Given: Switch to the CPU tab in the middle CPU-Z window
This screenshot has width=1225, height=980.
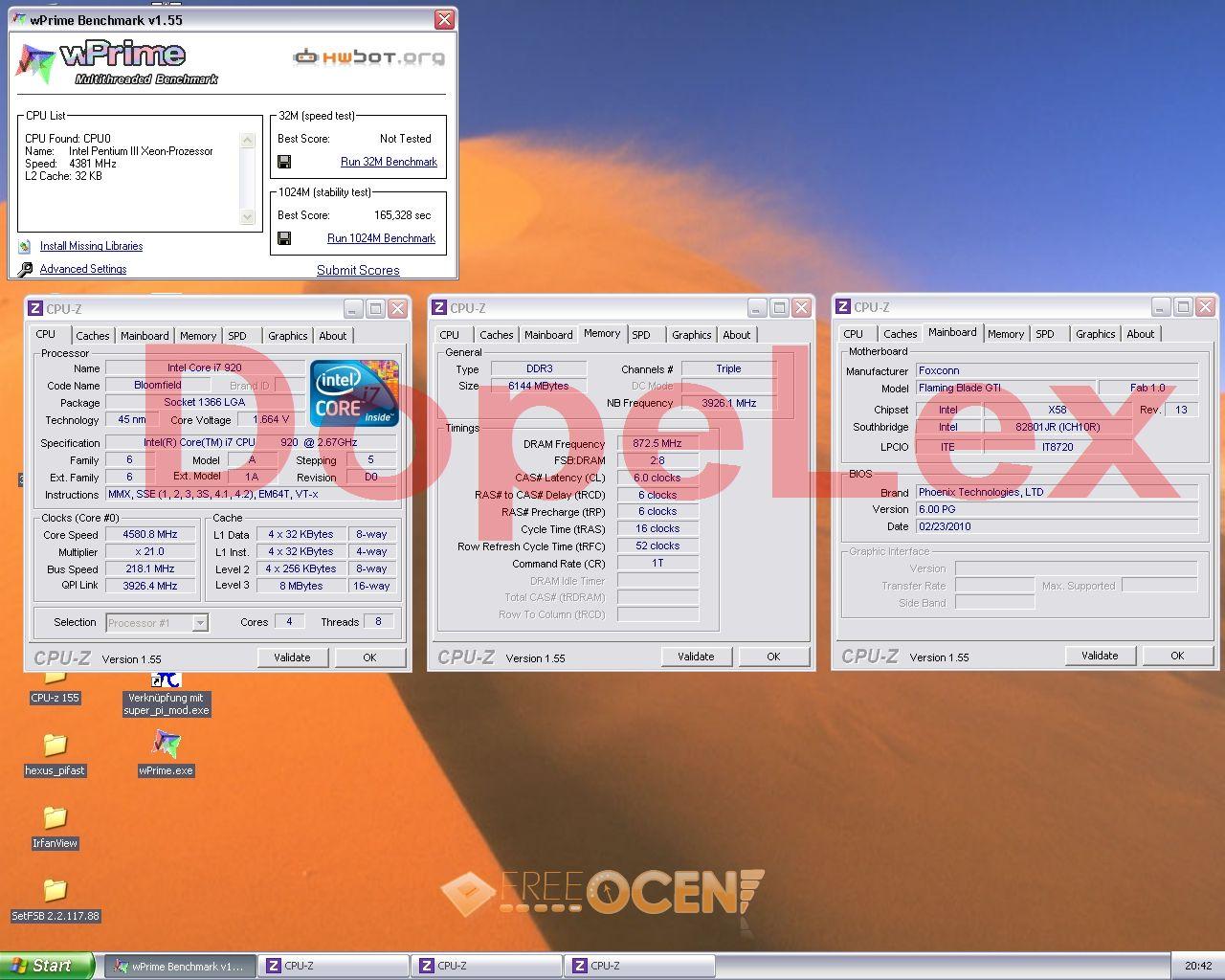Looking at the screenshot, I should (x=450, y=335).
